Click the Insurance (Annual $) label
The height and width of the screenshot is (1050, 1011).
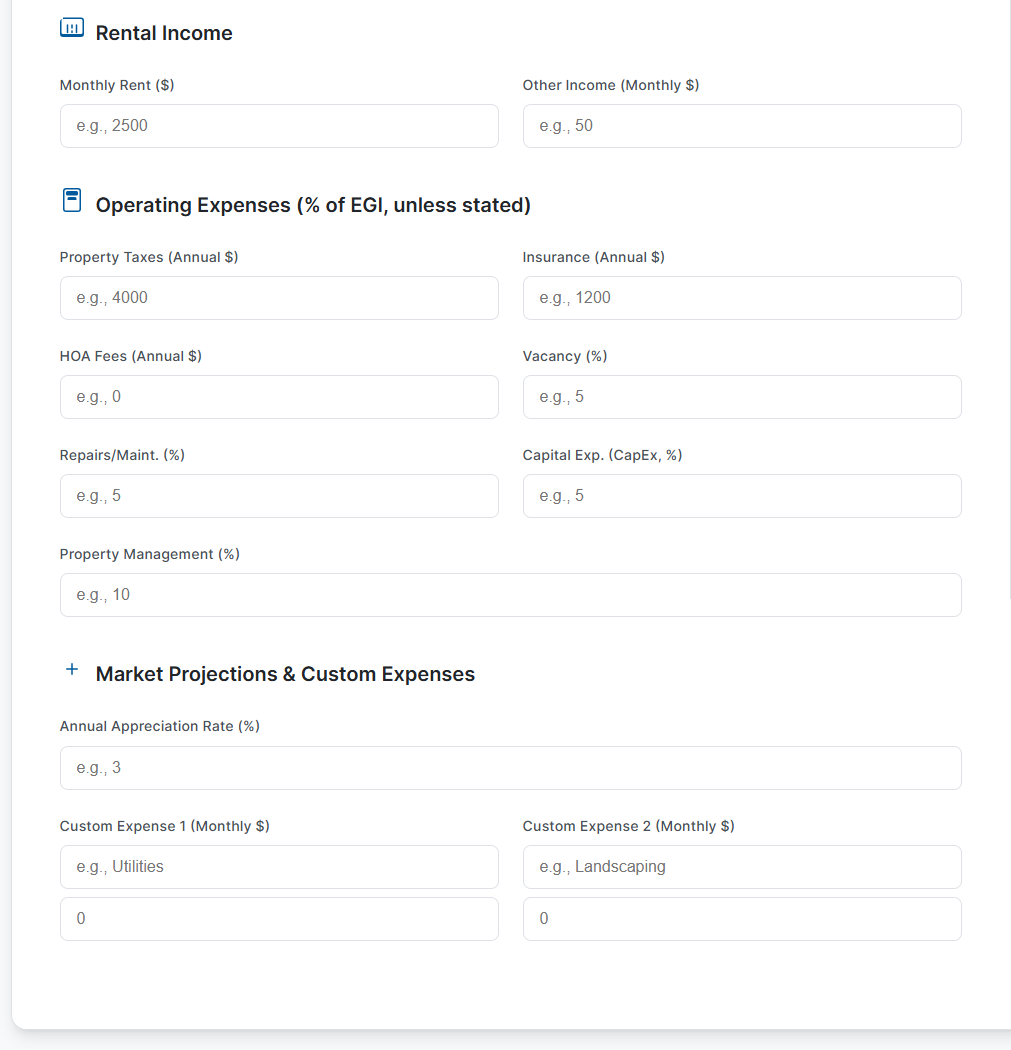point(593,257)
